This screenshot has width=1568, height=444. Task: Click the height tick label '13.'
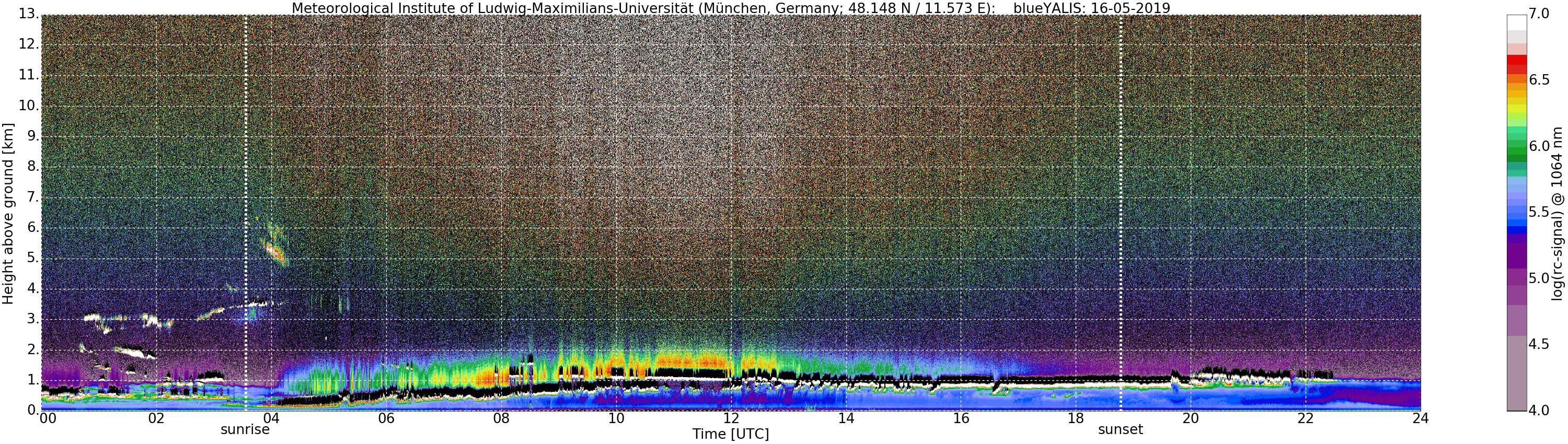(28, 15)
